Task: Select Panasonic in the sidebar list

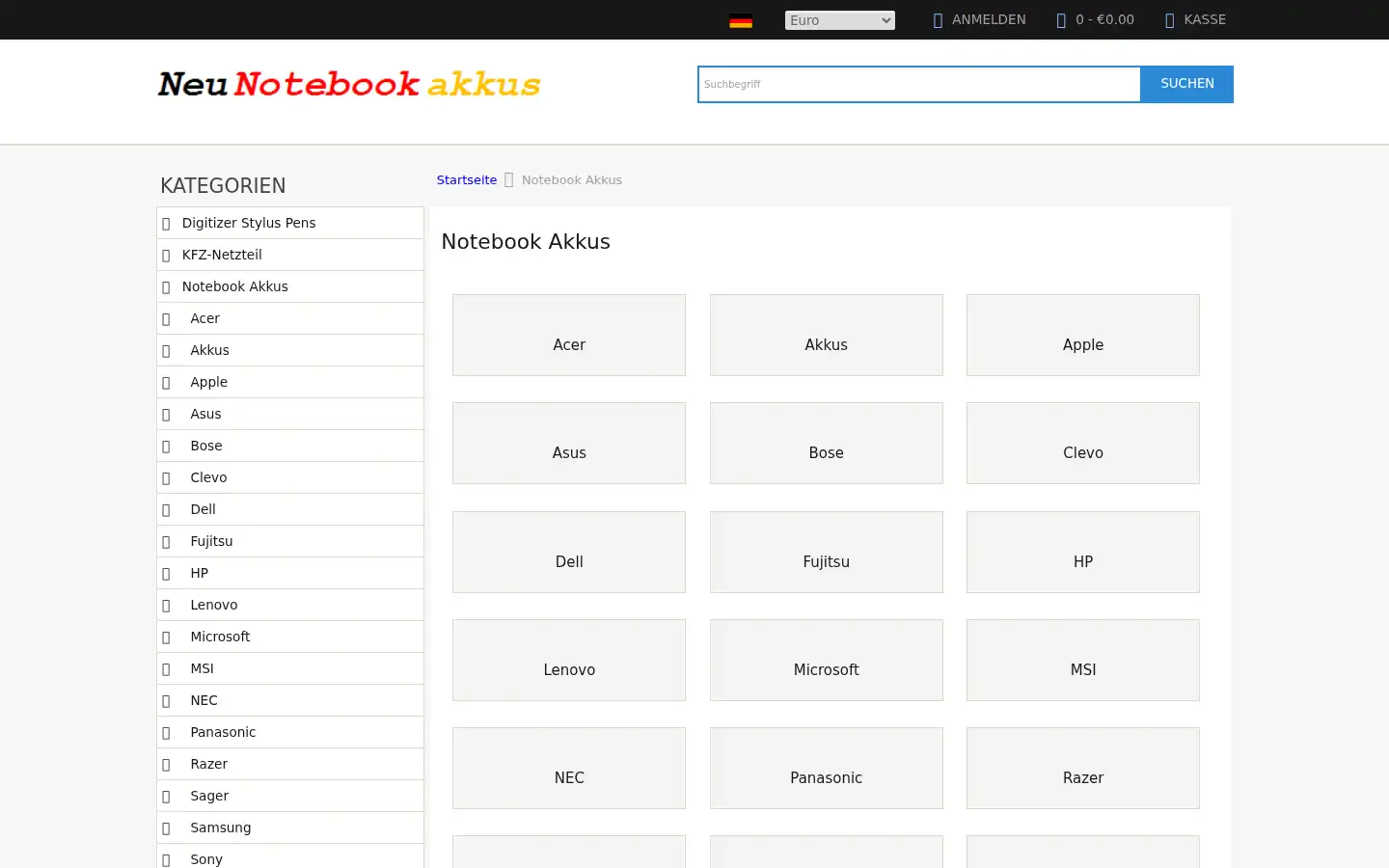Action: 290,732
